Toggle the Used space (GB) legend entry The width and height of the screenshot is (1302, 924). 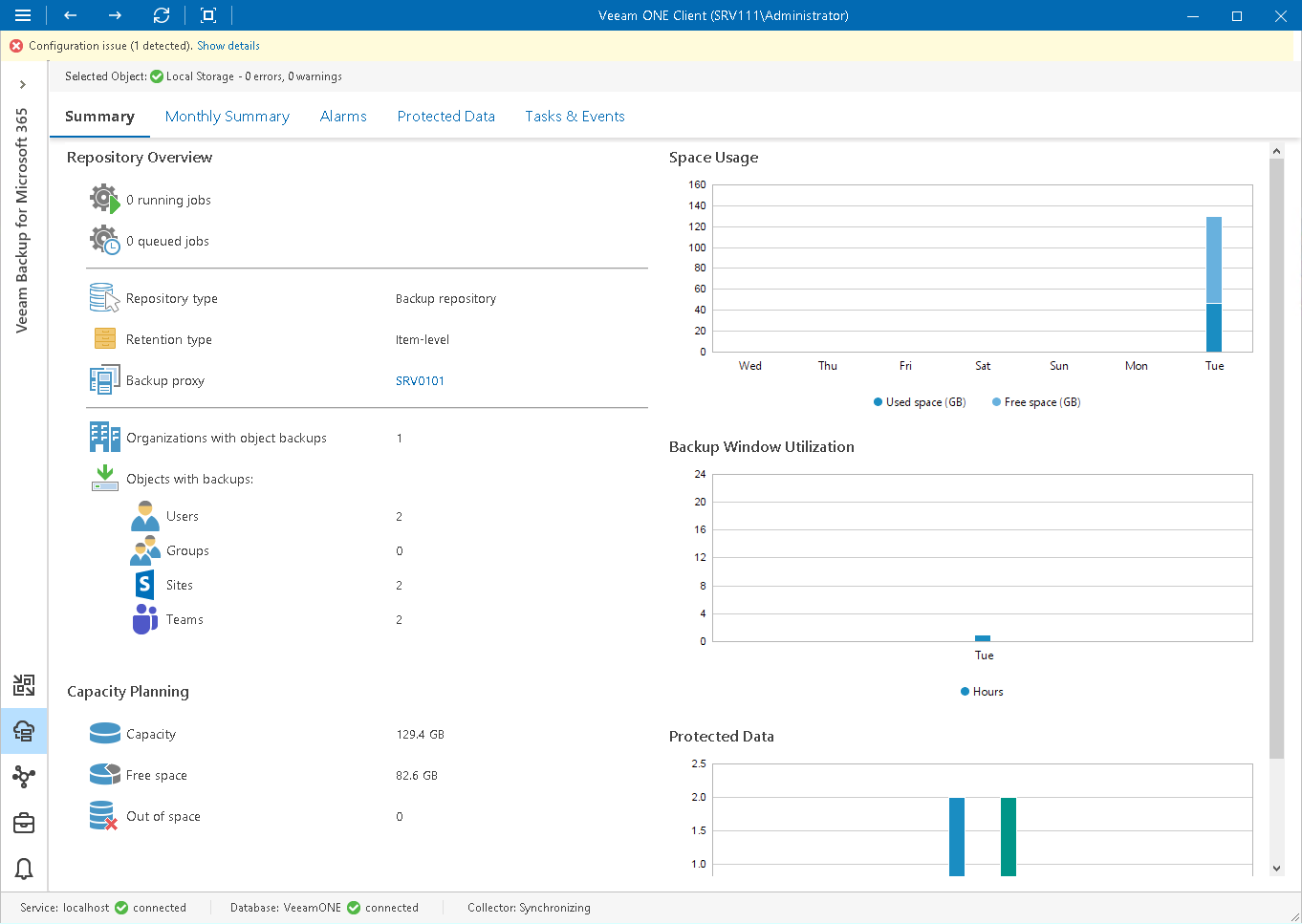[917, 402]
